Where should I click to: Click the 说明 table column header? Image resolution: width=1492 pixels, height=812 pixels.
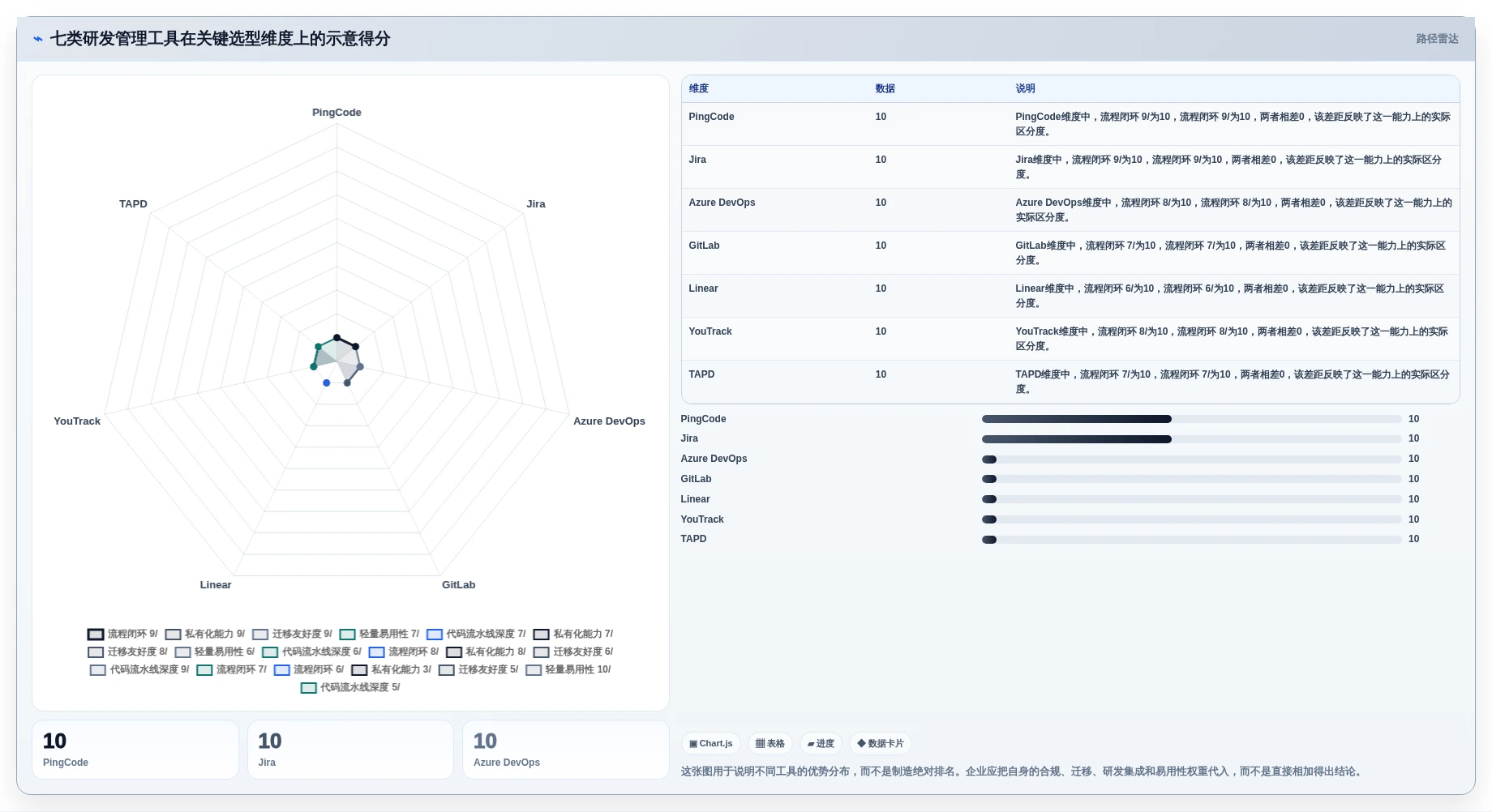click(1025, 88)
